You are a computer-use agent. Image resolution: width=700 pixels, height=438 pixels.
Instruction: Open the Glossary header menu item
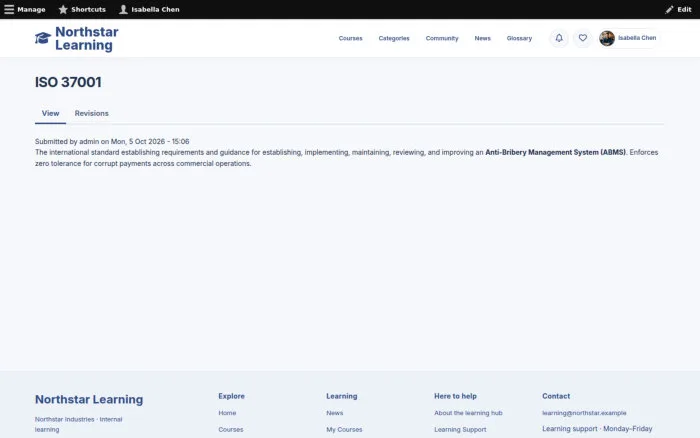tap(519, 38)
